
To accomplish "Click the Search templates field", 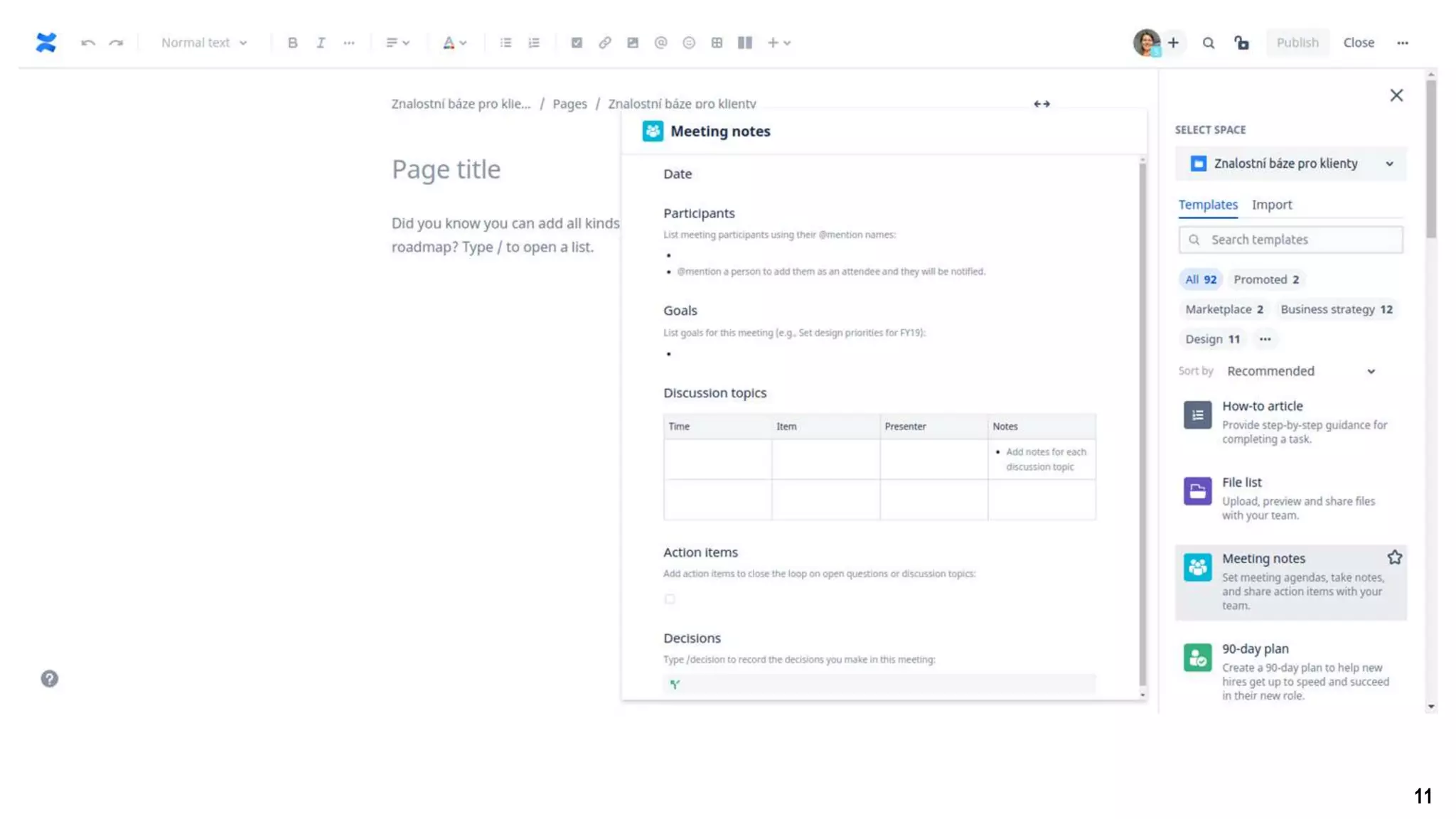I will click(1291, 240).
